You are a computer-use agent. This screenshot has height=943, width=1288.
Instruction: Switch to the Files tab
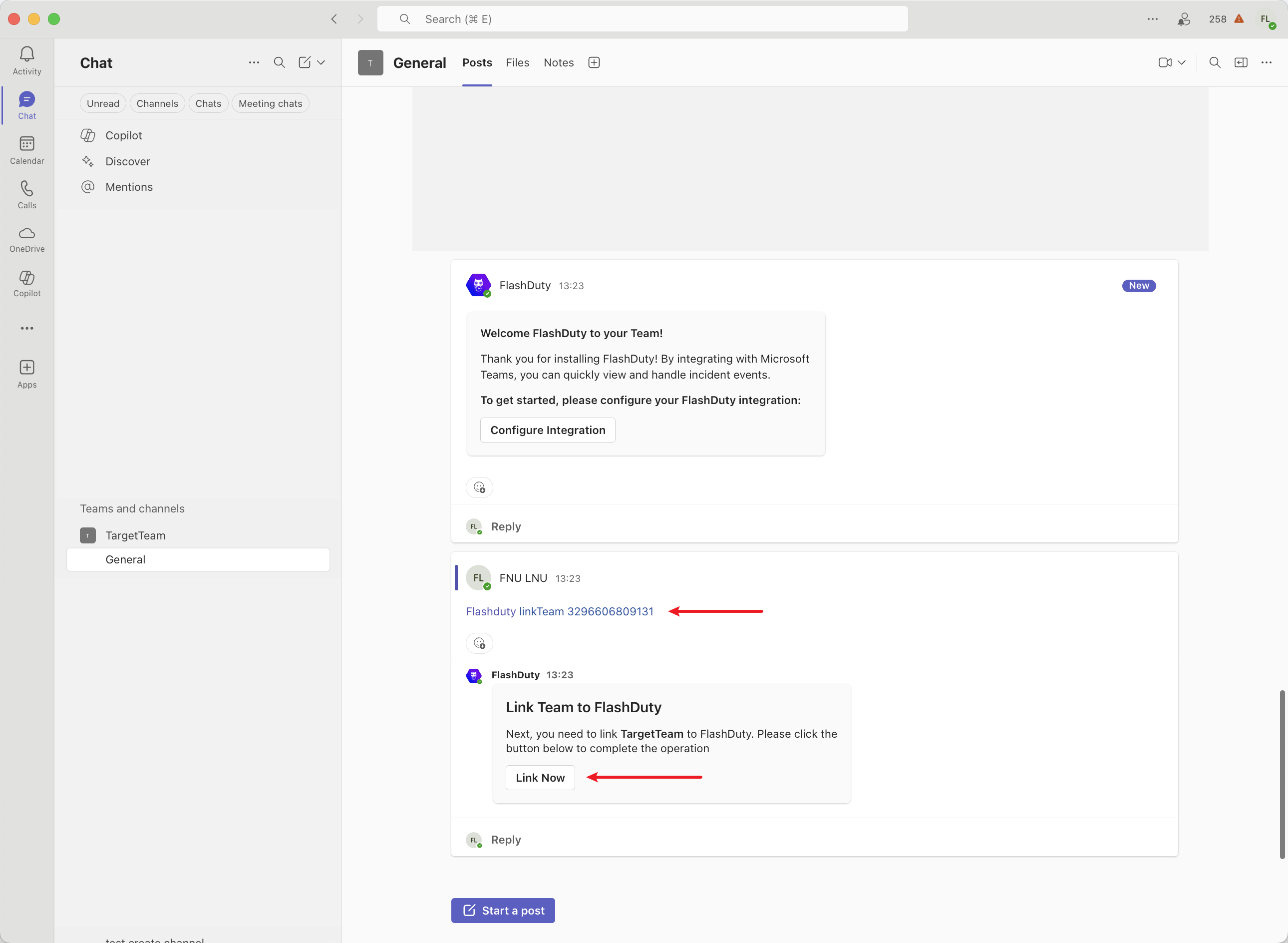pos(517,62)
